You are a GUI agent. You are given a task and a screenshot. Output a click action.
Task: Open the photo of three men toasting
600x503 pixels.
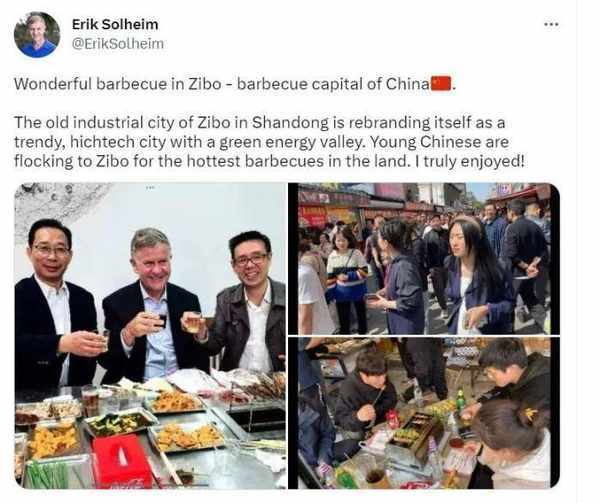pyautogui.click(x=150, y=336)
